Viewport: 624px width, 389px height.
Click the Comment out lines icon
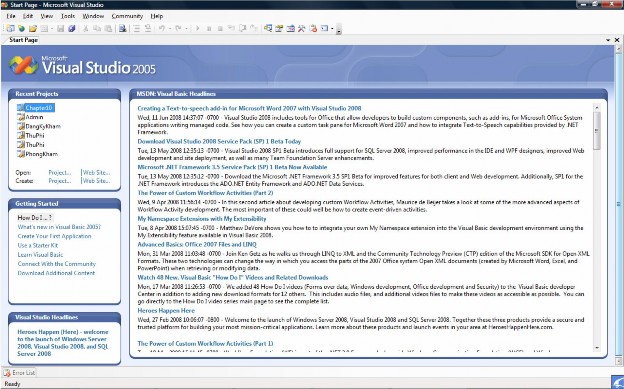coord(136,28)
